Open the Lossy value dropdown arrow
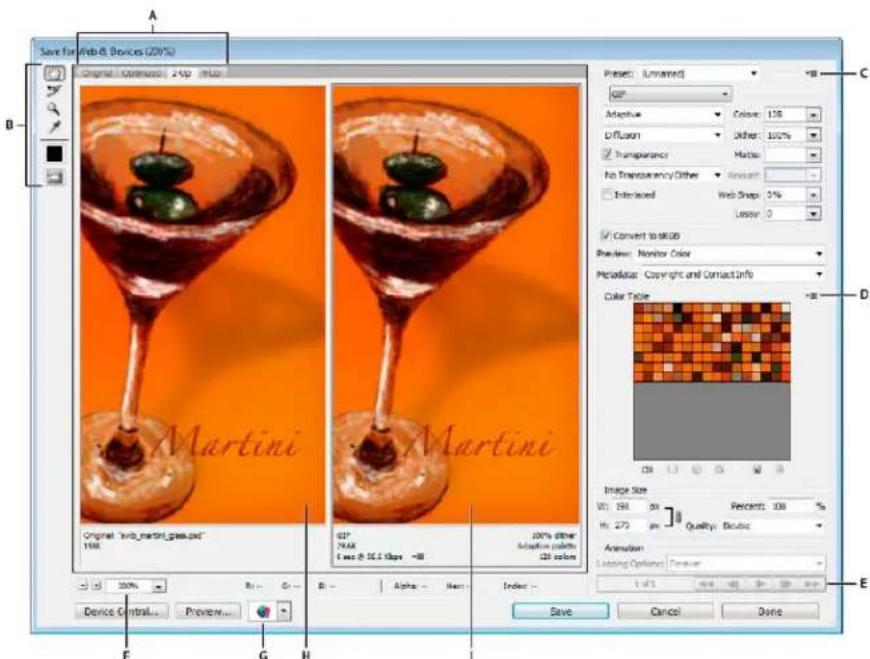The image size is (870, 659). [813, 214]
